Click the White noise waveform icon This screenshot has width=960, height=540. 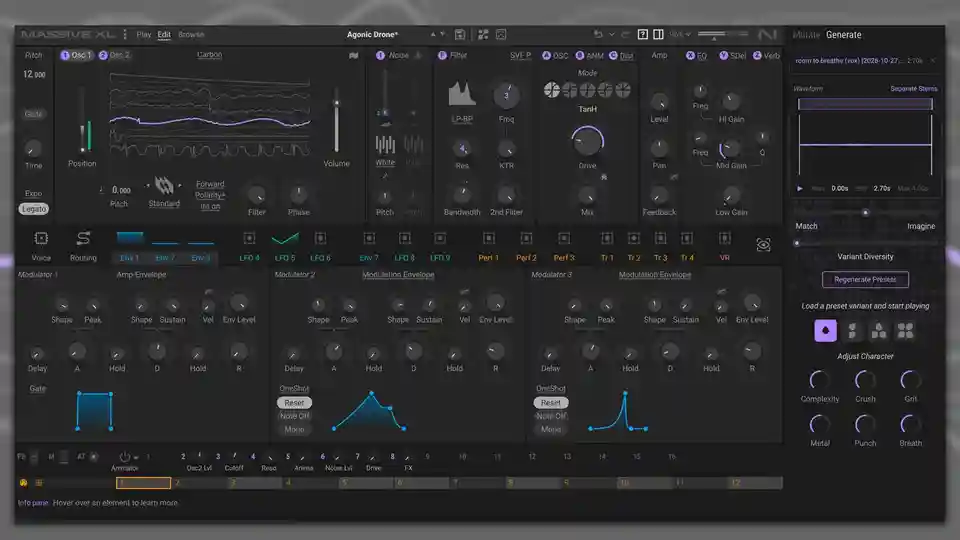point(385,145)
